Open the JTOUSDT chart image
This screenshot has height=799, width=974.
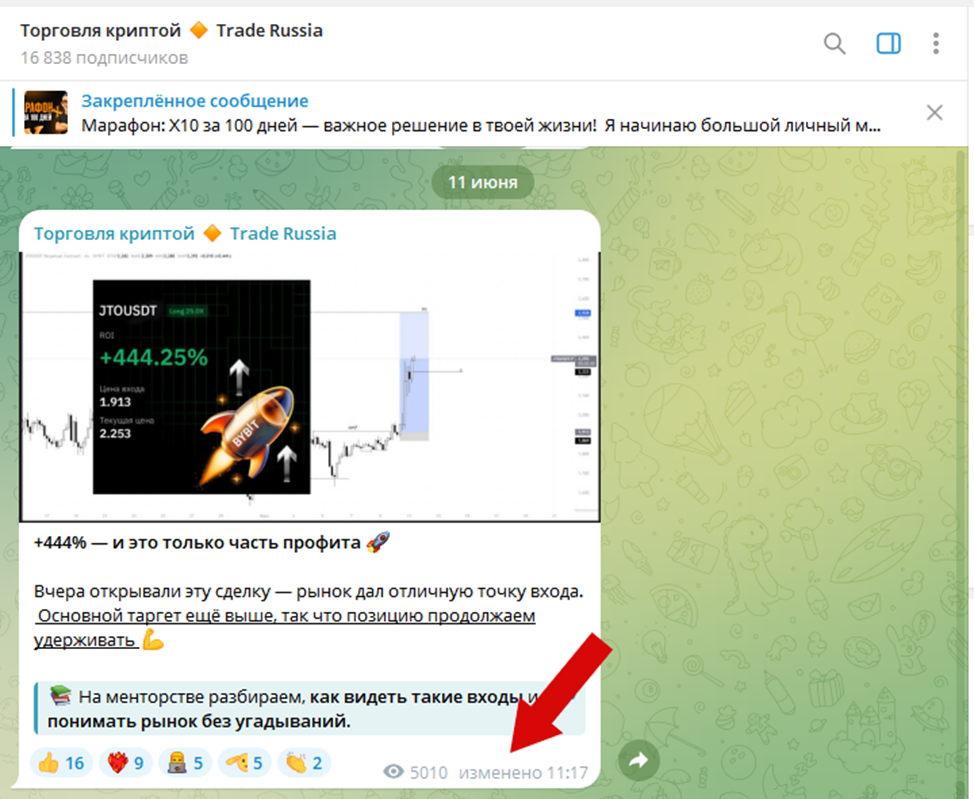[x=310, y=386]
